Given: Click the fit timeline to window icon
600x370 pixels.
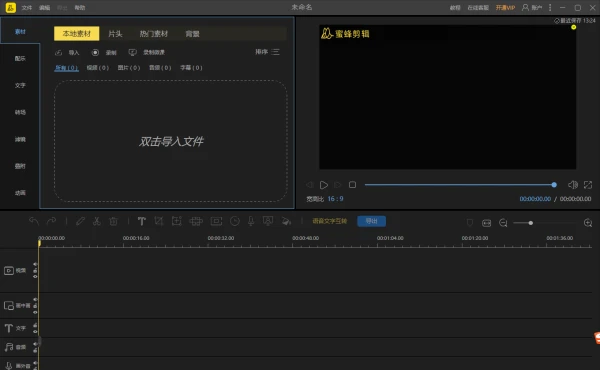Looking at the screenshot, I should pos(486,223).
